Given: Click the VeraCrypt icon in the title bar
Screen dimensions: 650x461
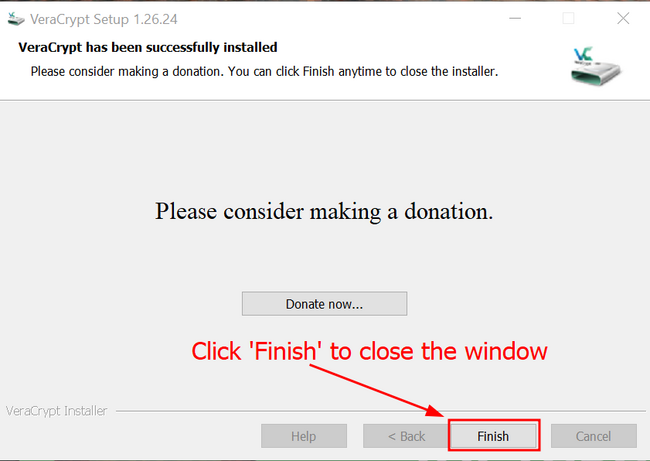Looking at the screenshot, I should click(x=16, y=19).
